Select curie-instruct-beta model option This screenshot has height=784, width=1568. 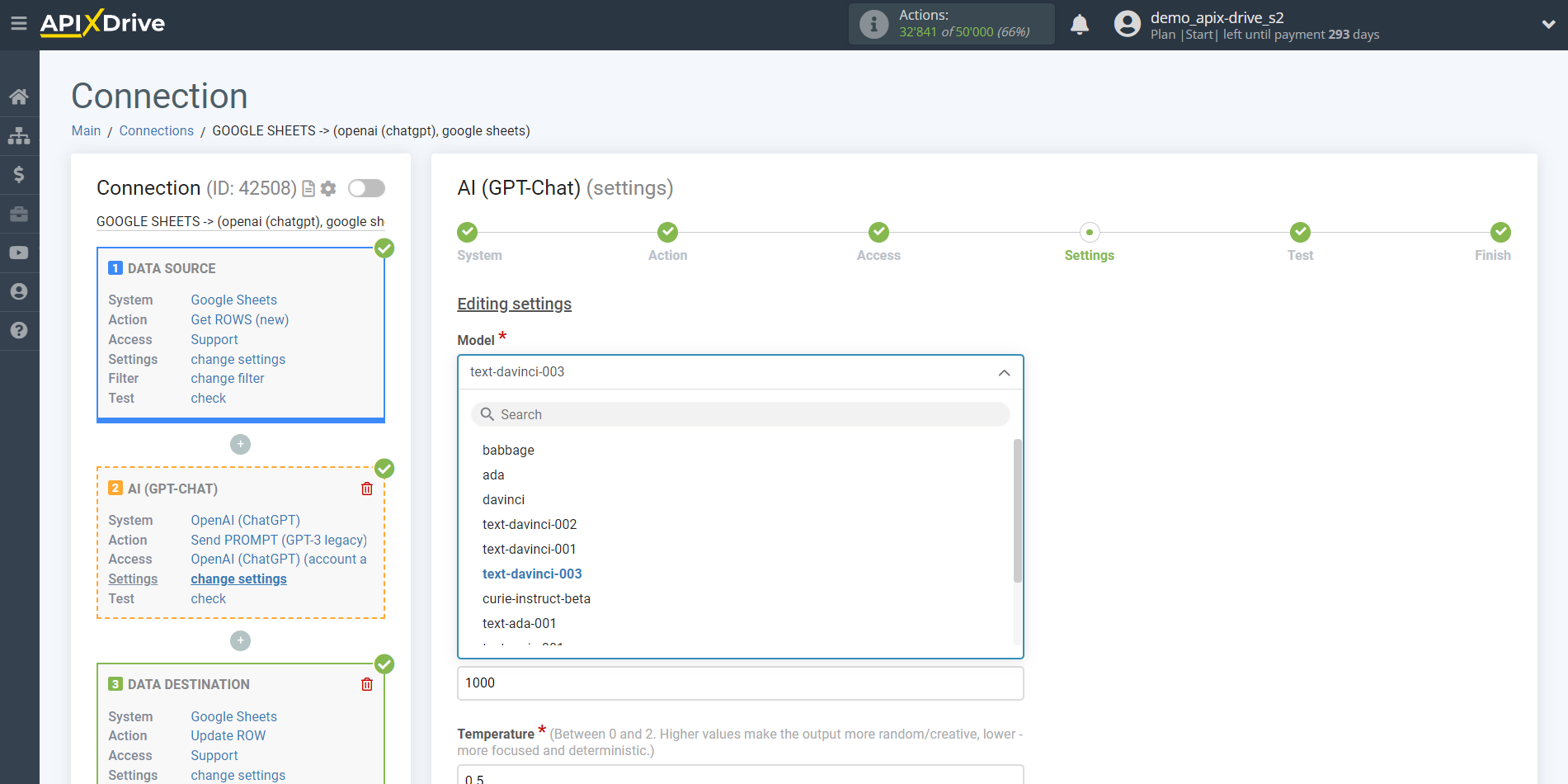(x=536, y=598)
